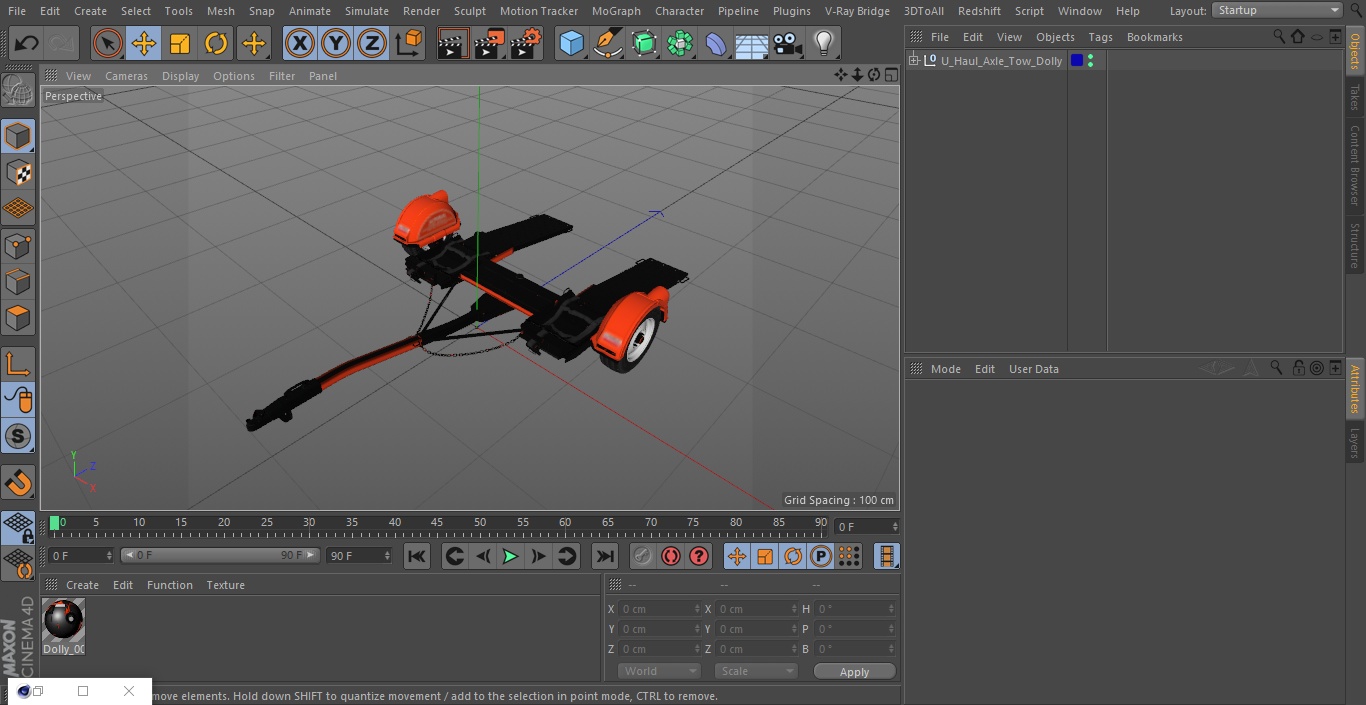
Task: Open the Scale mode dropdown
Action: pyautogui.click(x=756, y=671)
